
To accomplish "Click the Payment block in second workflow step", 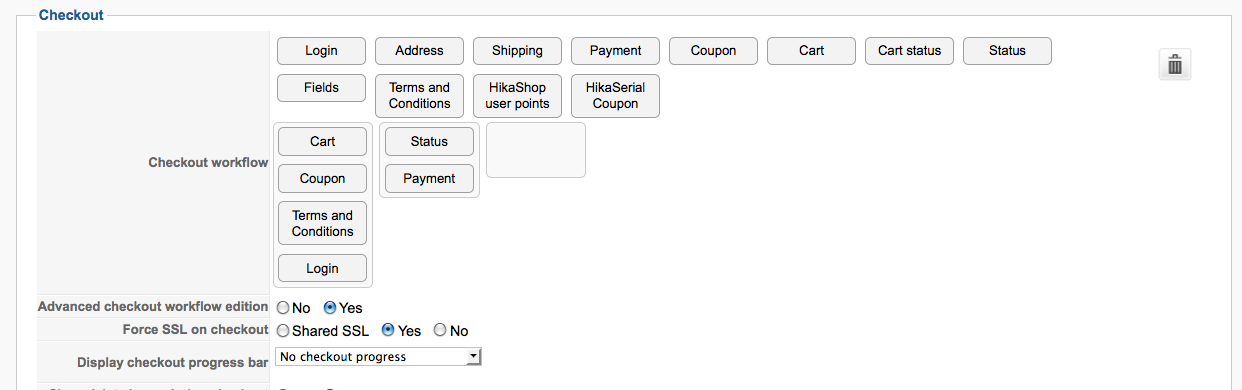I will click(x=429, y=179).
